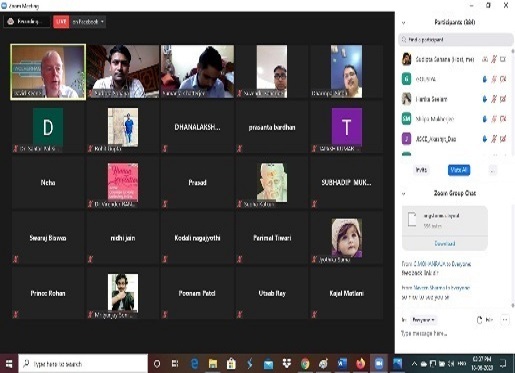Click the Recording indicator icon
The height and width of the screenshot is (373, 515).
point(10,22)
